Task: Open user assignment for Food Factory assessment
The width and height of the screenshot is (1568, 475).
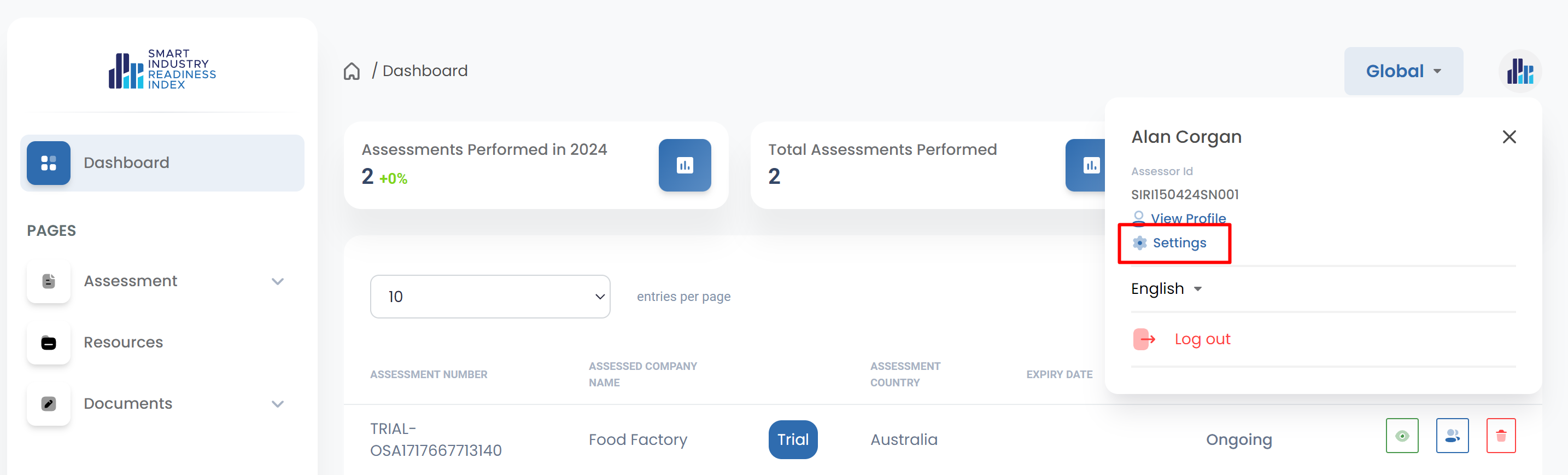Action: (x=1452, y=436)
